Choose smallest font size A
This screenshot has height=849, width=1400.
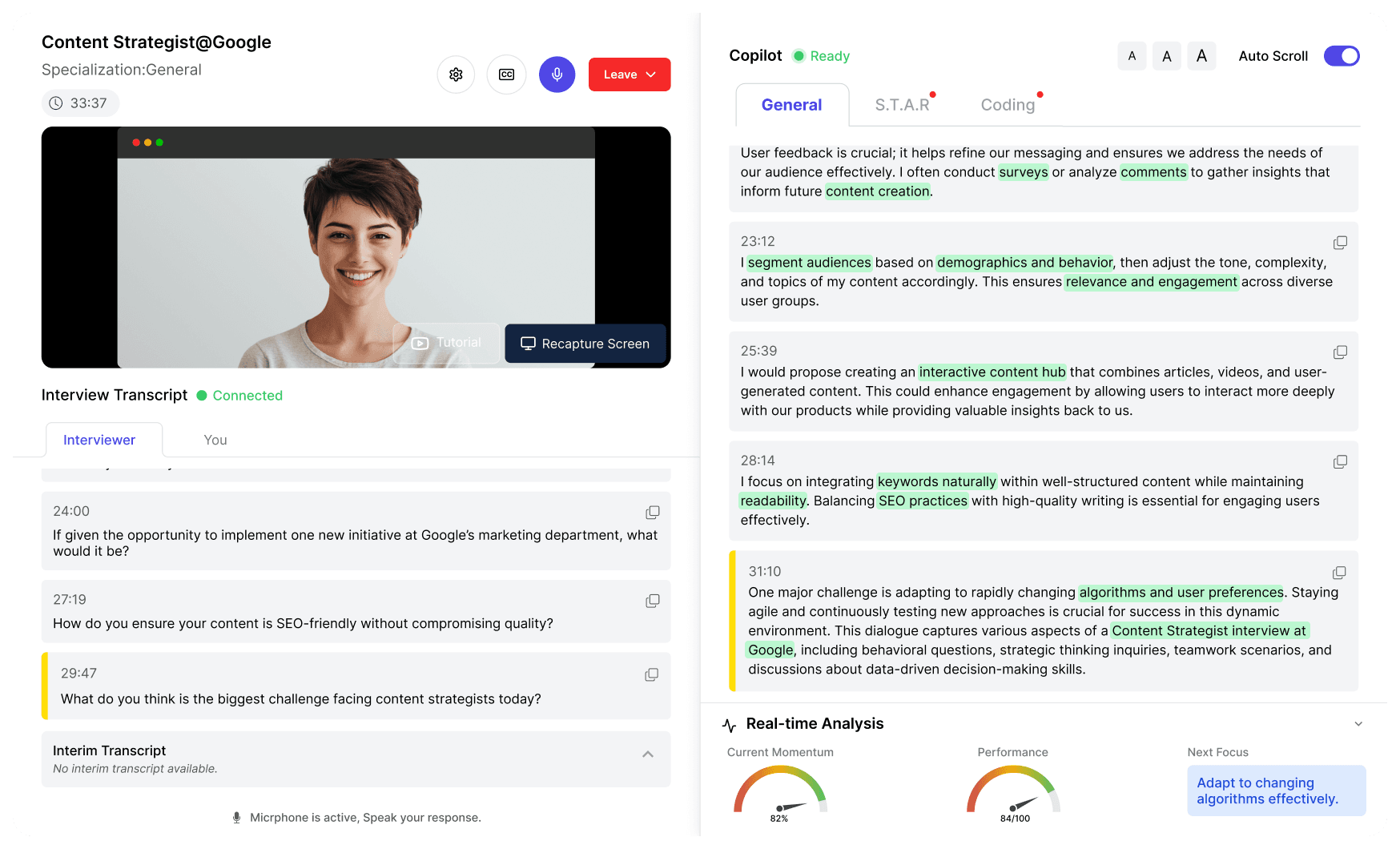(1132, 56)
